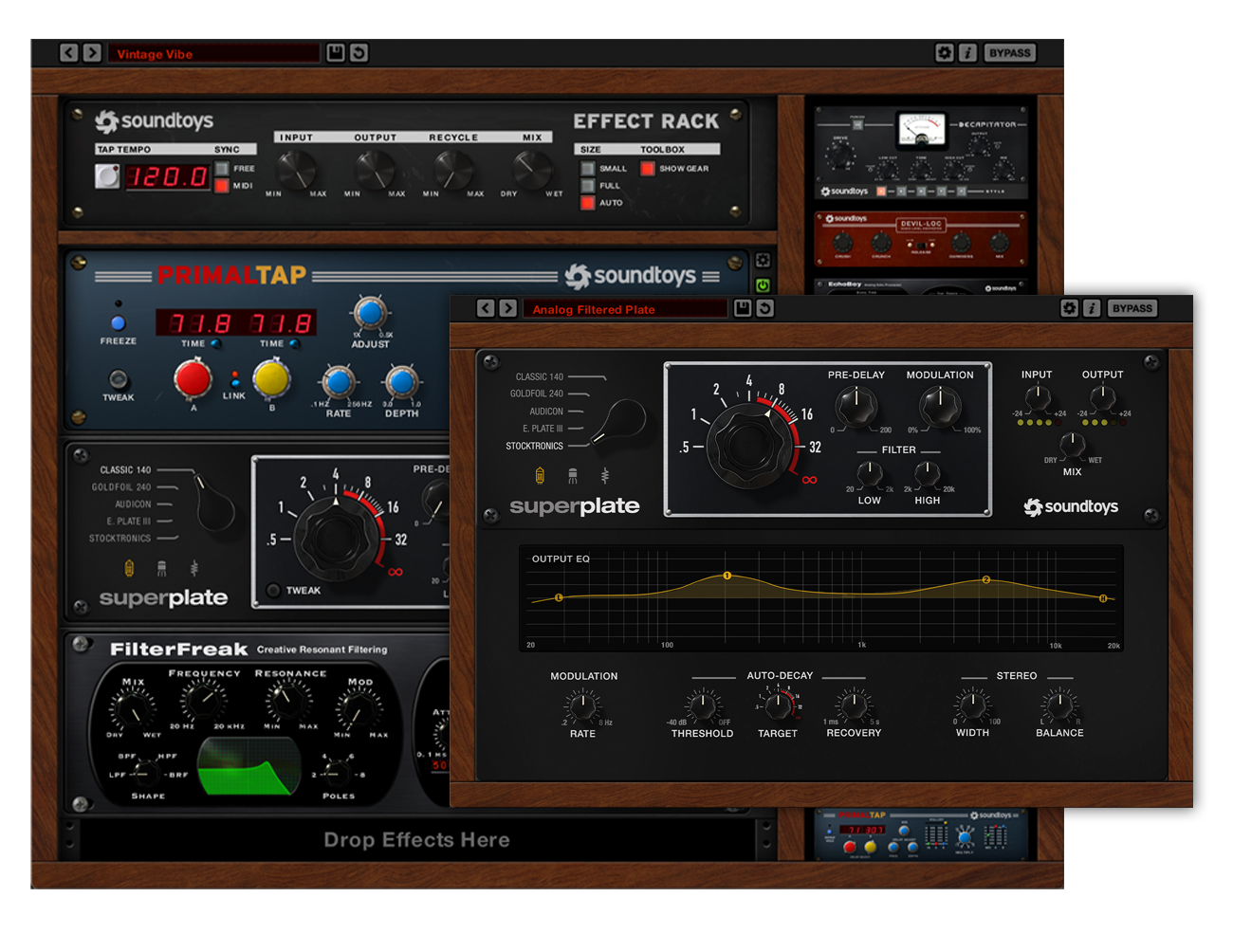Select SMALL rack size
Screen dimensions: 1233x952
point(588,169)
